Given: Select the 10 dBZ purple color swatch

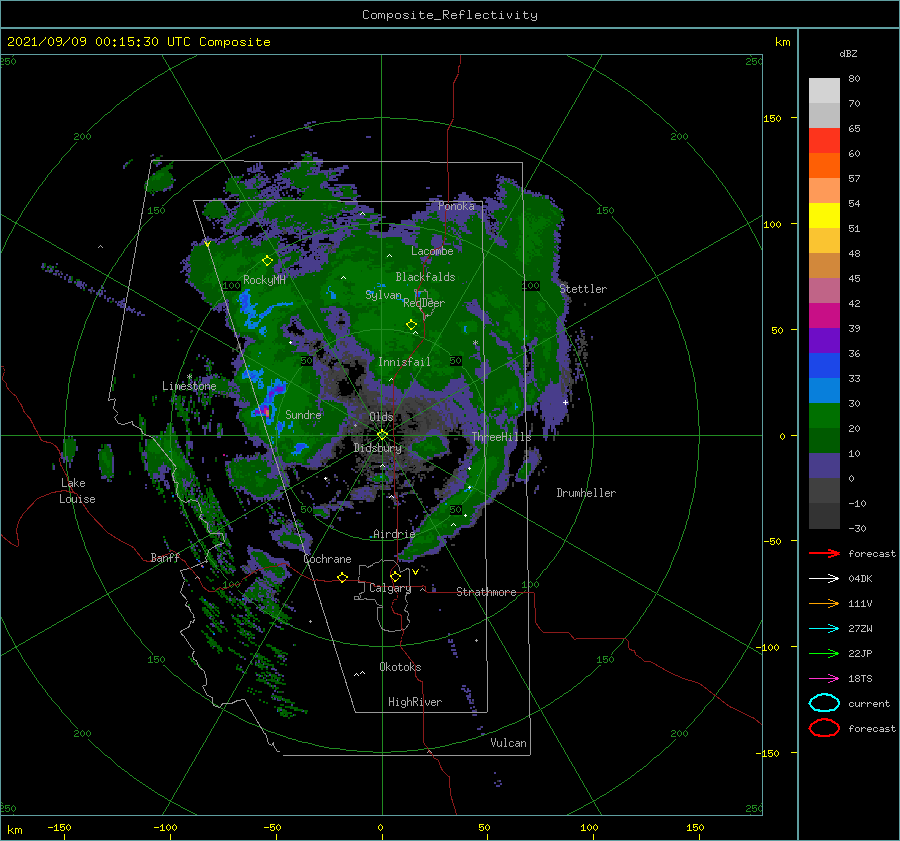Looking at the screenshot, I should click(824, 465).
